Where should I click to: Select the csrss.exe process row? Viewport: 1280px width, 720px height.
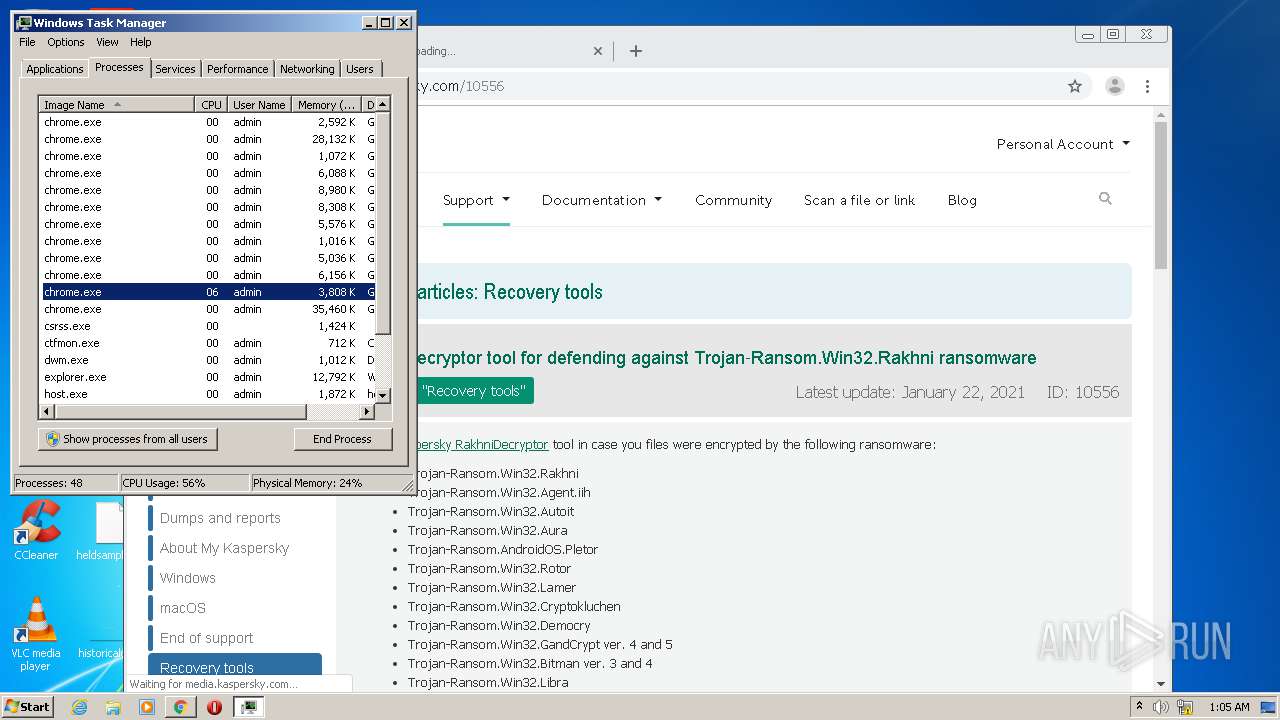coord(207,326)
